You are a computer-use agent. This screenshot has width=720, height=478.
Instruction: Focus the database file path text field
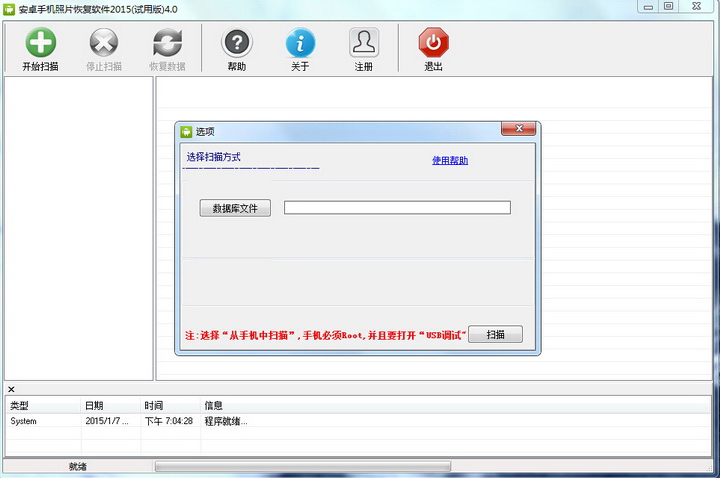point(397,208)
